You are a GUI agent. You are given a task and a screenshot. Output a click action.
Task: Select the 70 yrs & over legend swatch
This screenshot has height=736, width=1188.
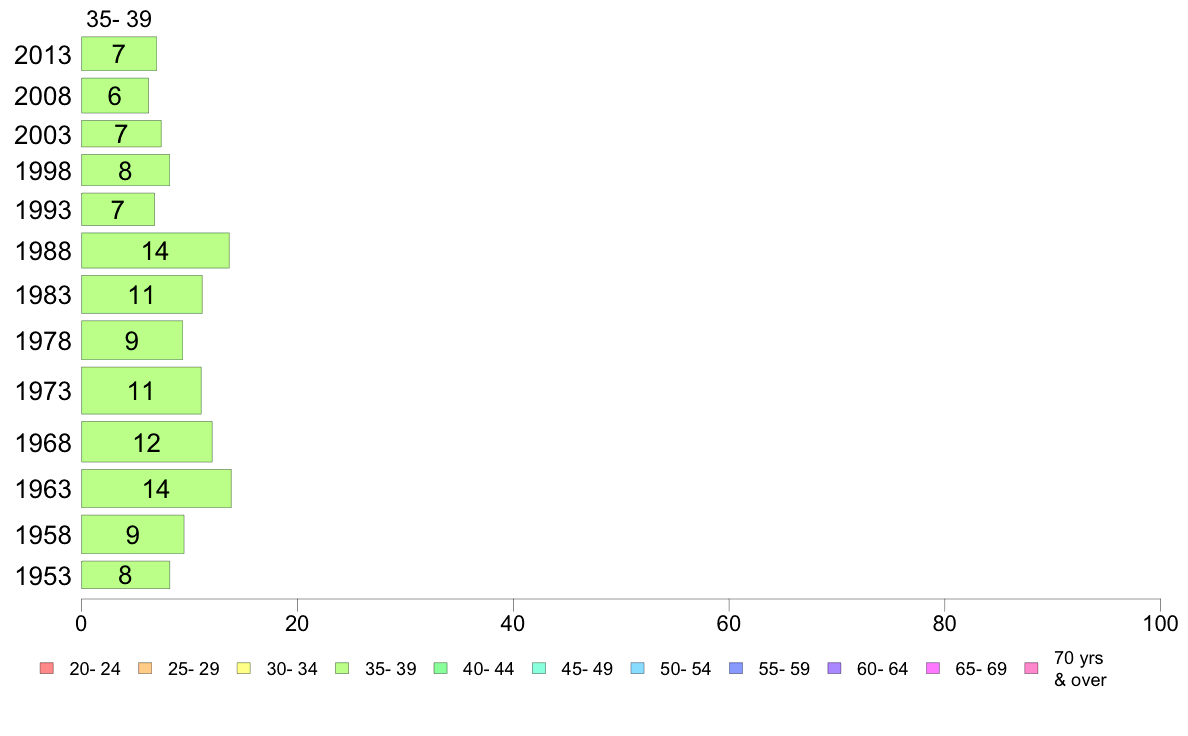1031,669
